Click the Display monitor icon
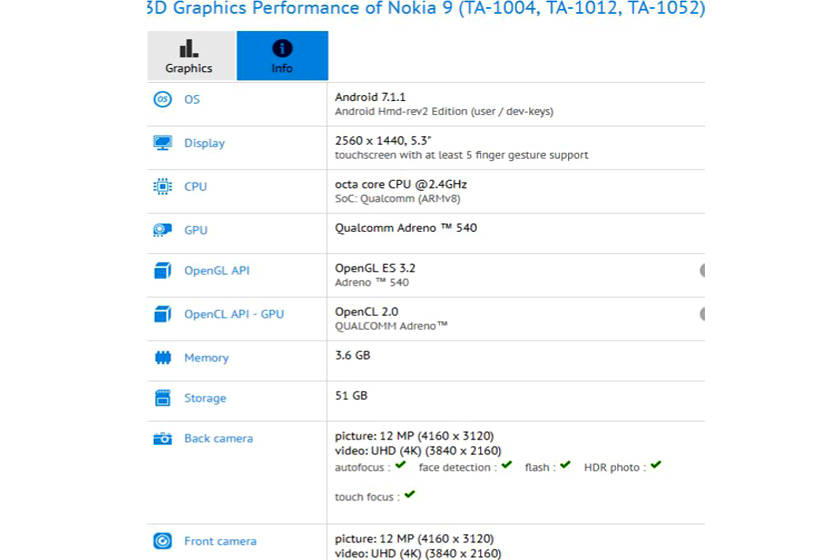 [163, 143]
